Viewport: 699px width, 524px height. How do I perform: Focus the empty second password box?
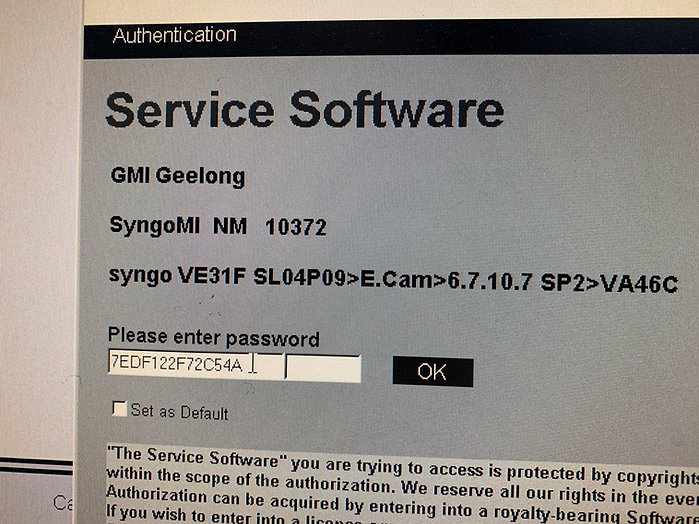(323, 368)
